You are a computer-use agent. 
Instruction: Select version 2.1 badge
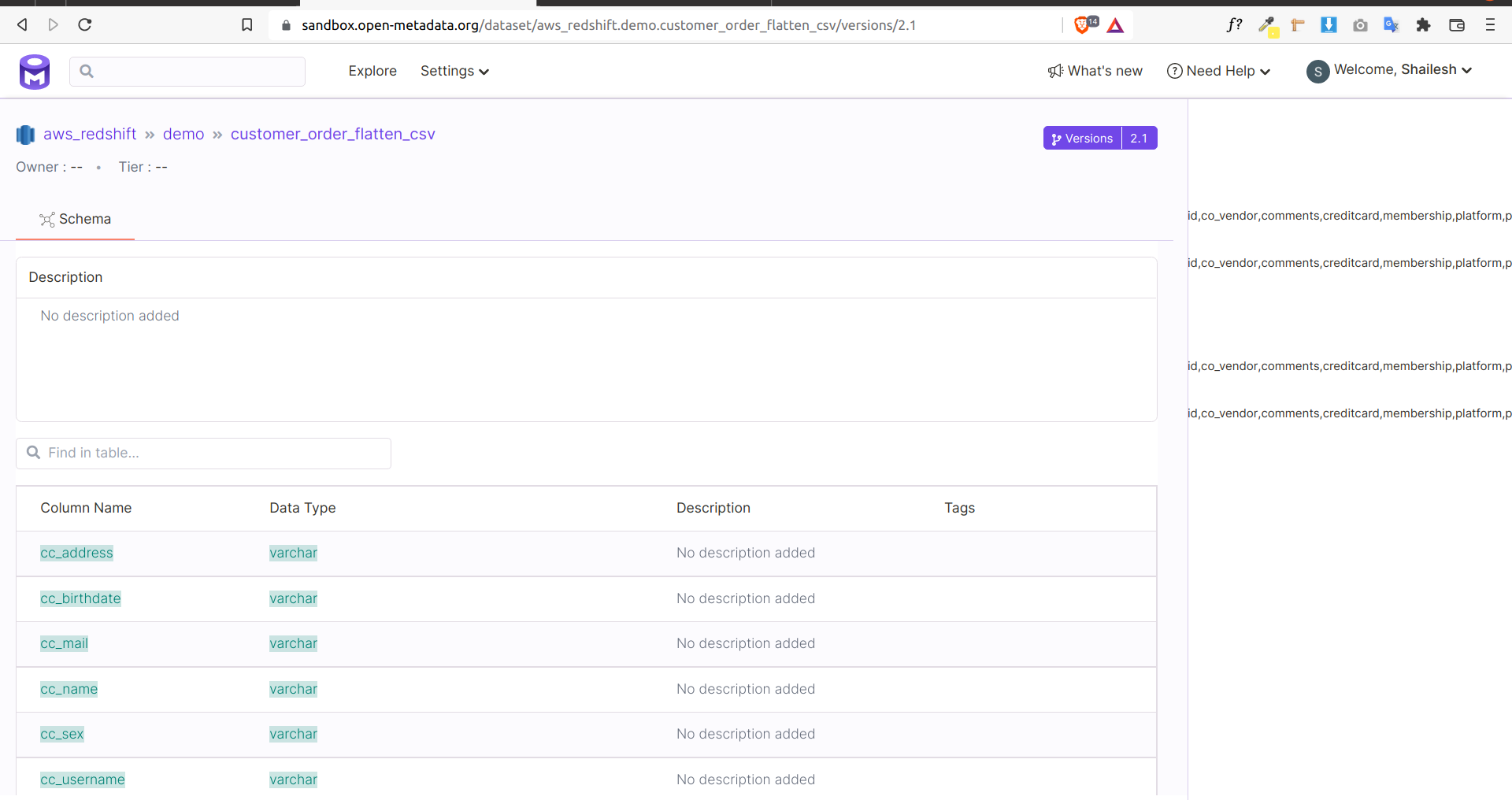[x=1140, y=138]
